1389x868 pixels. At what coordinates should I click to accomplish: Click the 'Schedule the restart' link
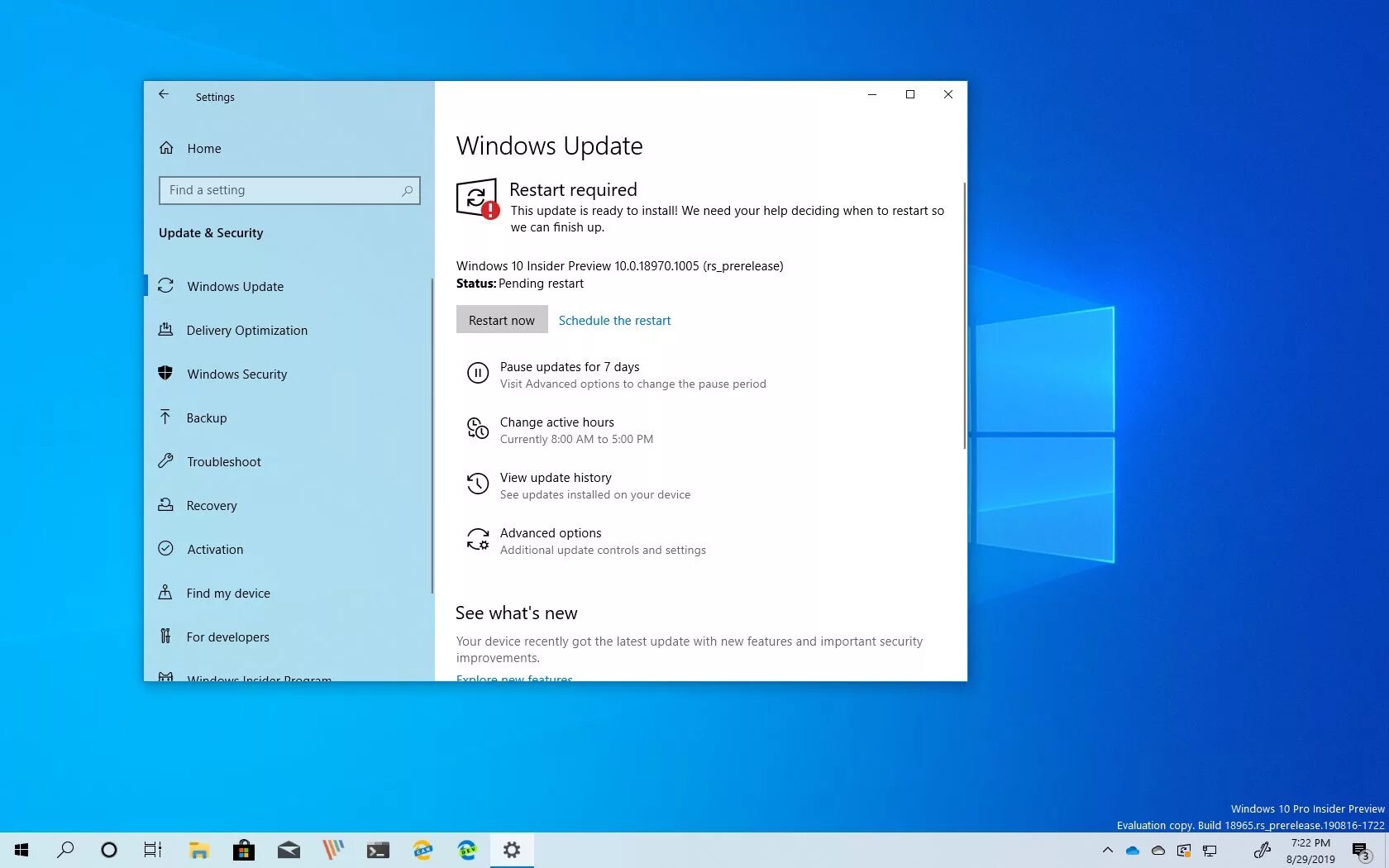[614, 321]
